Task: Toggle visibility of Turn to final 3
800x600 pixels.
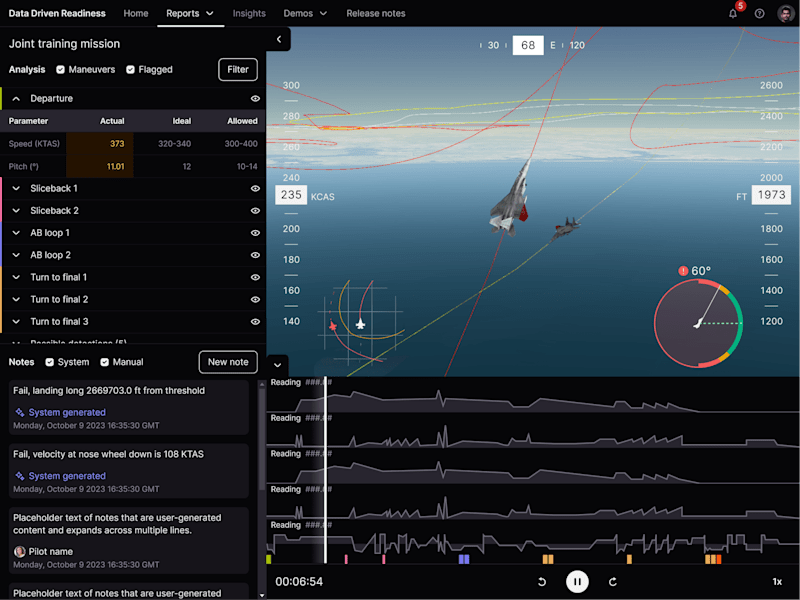Action: pos(255,321)
